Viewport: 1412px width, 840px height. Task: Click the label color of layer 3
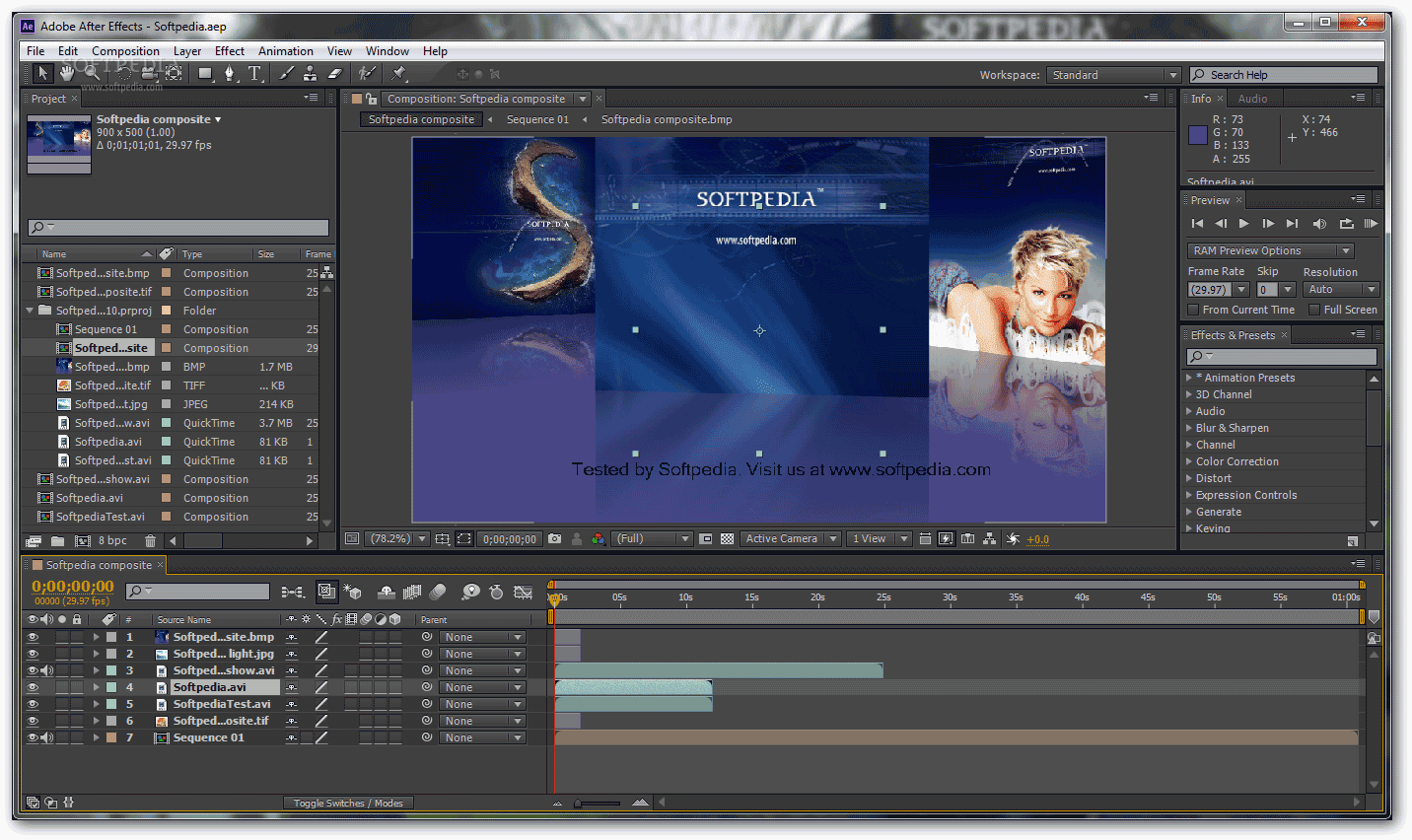click(111, 670)
